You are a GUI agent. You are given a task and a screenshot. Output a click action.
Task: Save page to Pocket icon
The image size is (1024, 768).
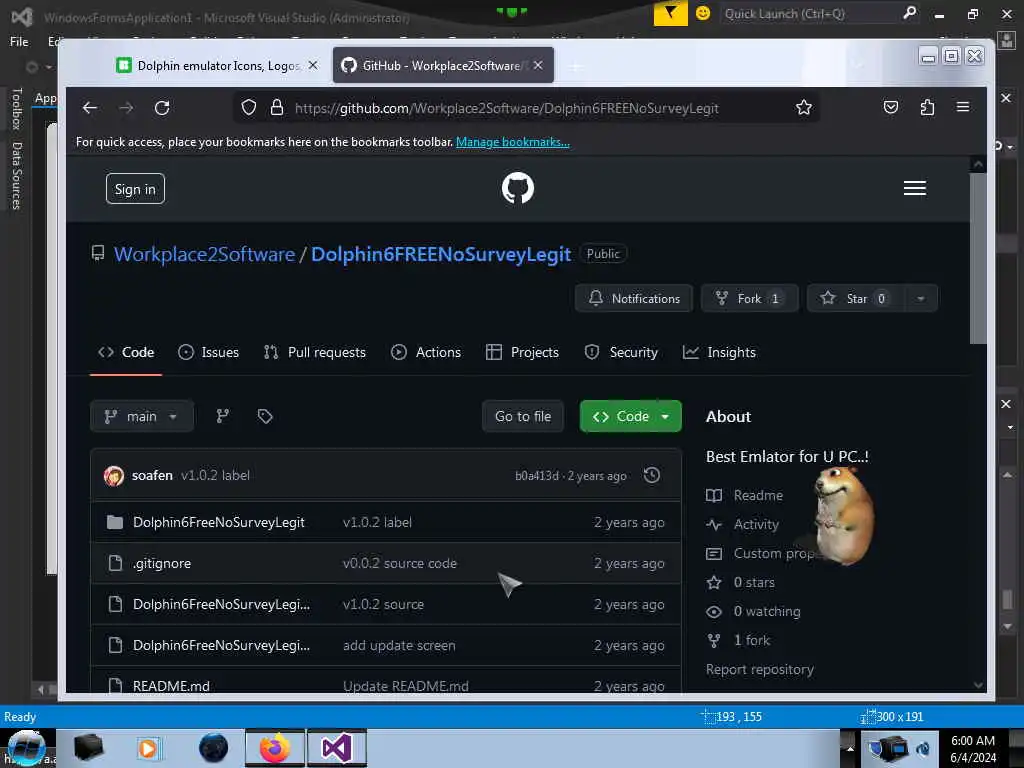(x=891, y=107)
